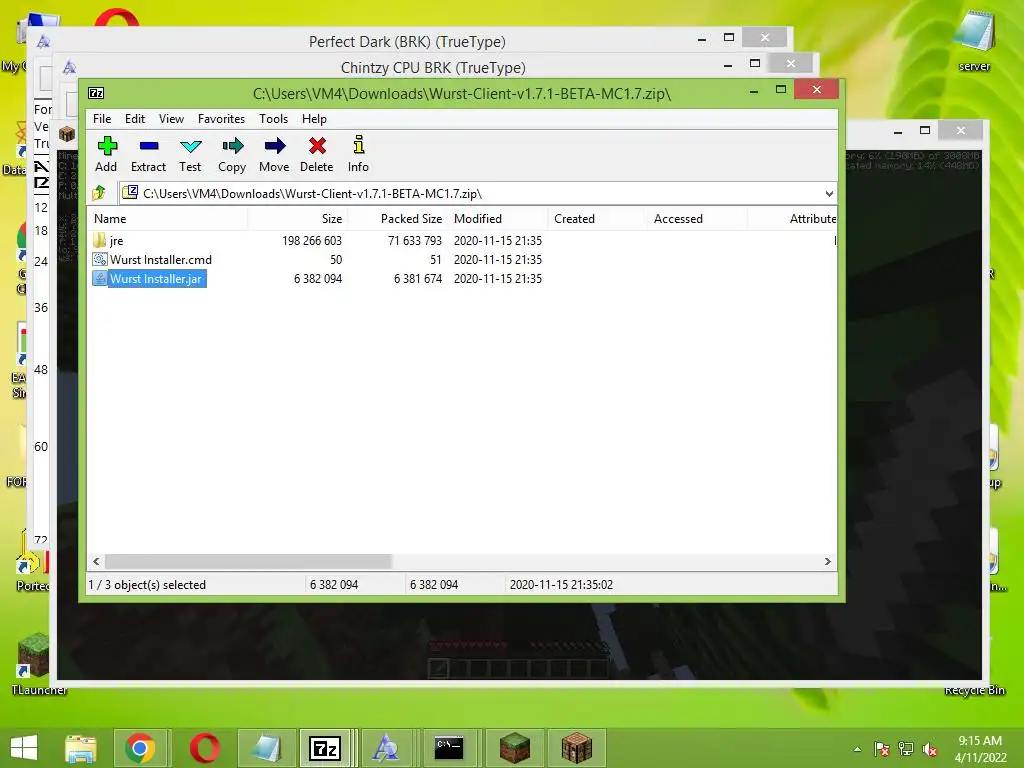The image size is (1024, 768).
Task: Switch to Minecraft grass block taskbar icon
Action: (x=514, y=748)
